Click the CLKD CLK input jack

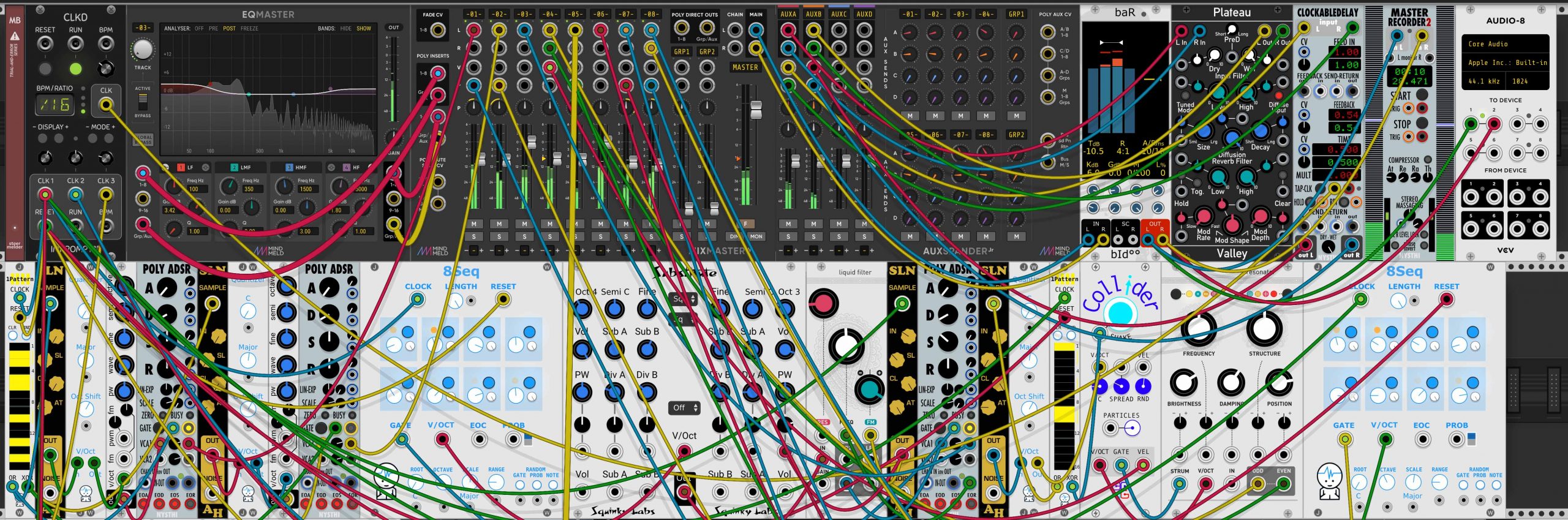[106, 104]
